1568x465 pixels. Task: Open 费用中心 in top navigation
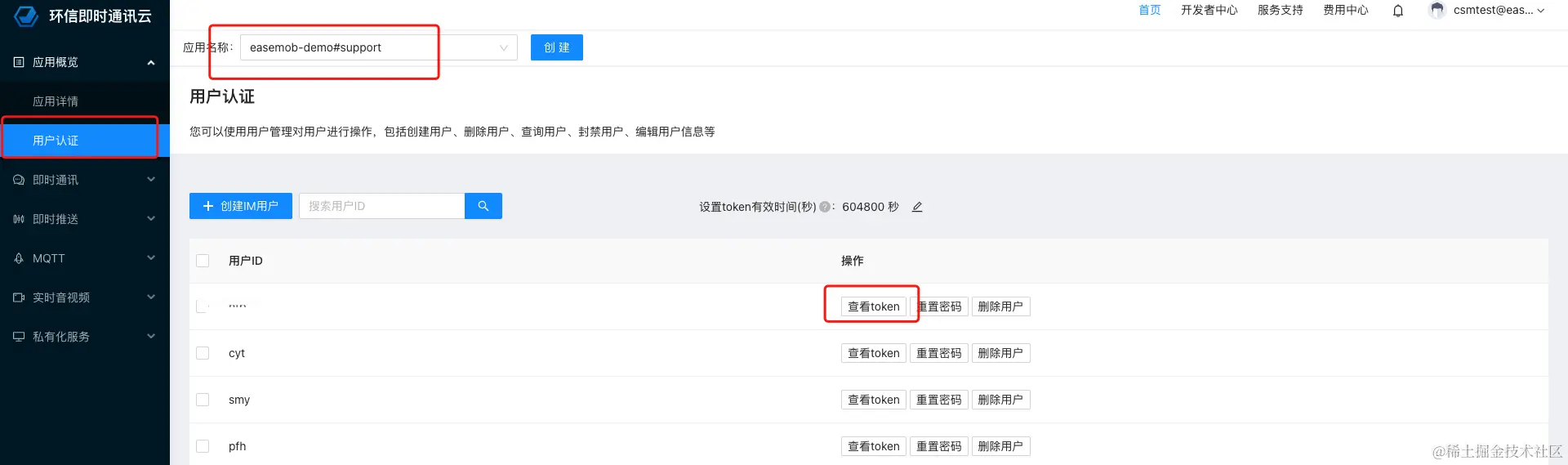pyautogui.click(x=1346, y=10)
